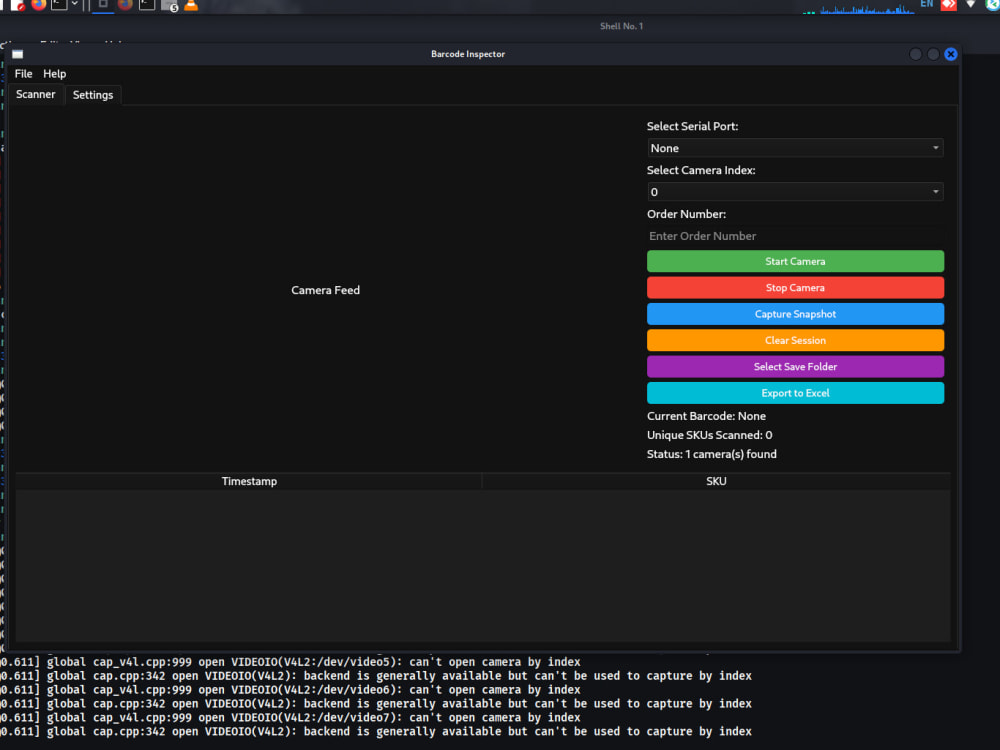This screenshot has width=1000, height=750.
Task: Switch to the Scanner tab
Action: tap(36, 94)
